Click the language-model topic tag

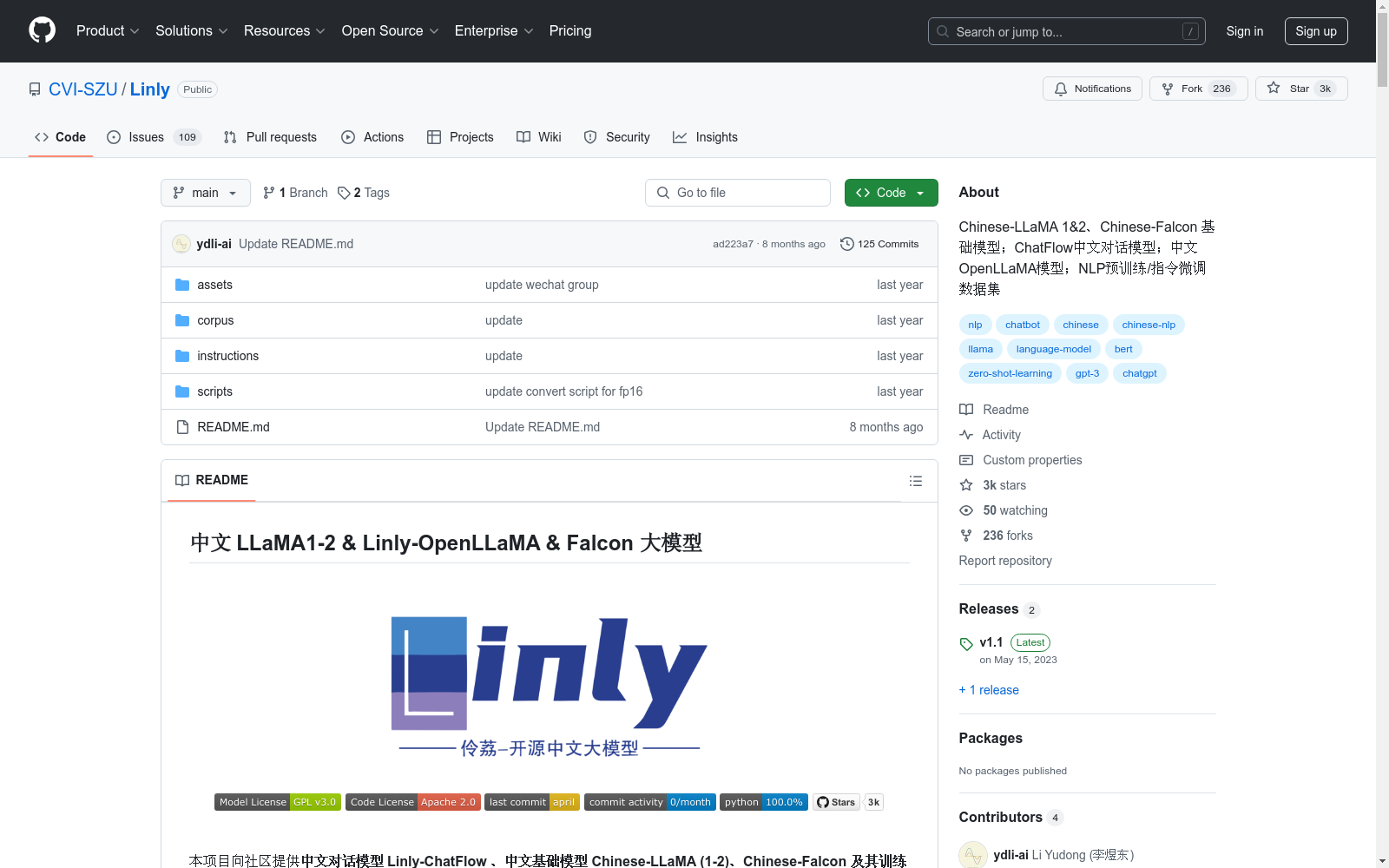1054,349
